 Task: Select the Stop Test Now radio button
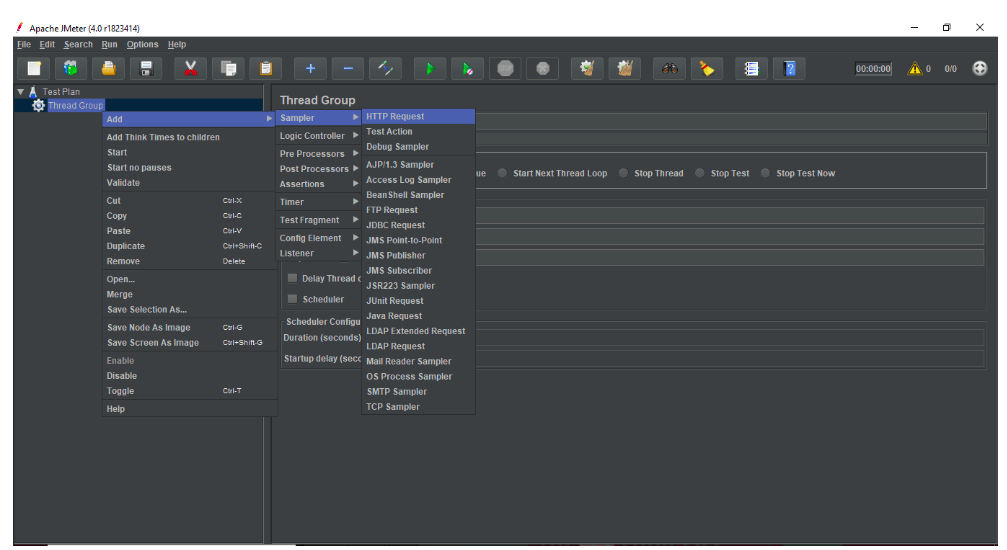click(x=766, y=173)
